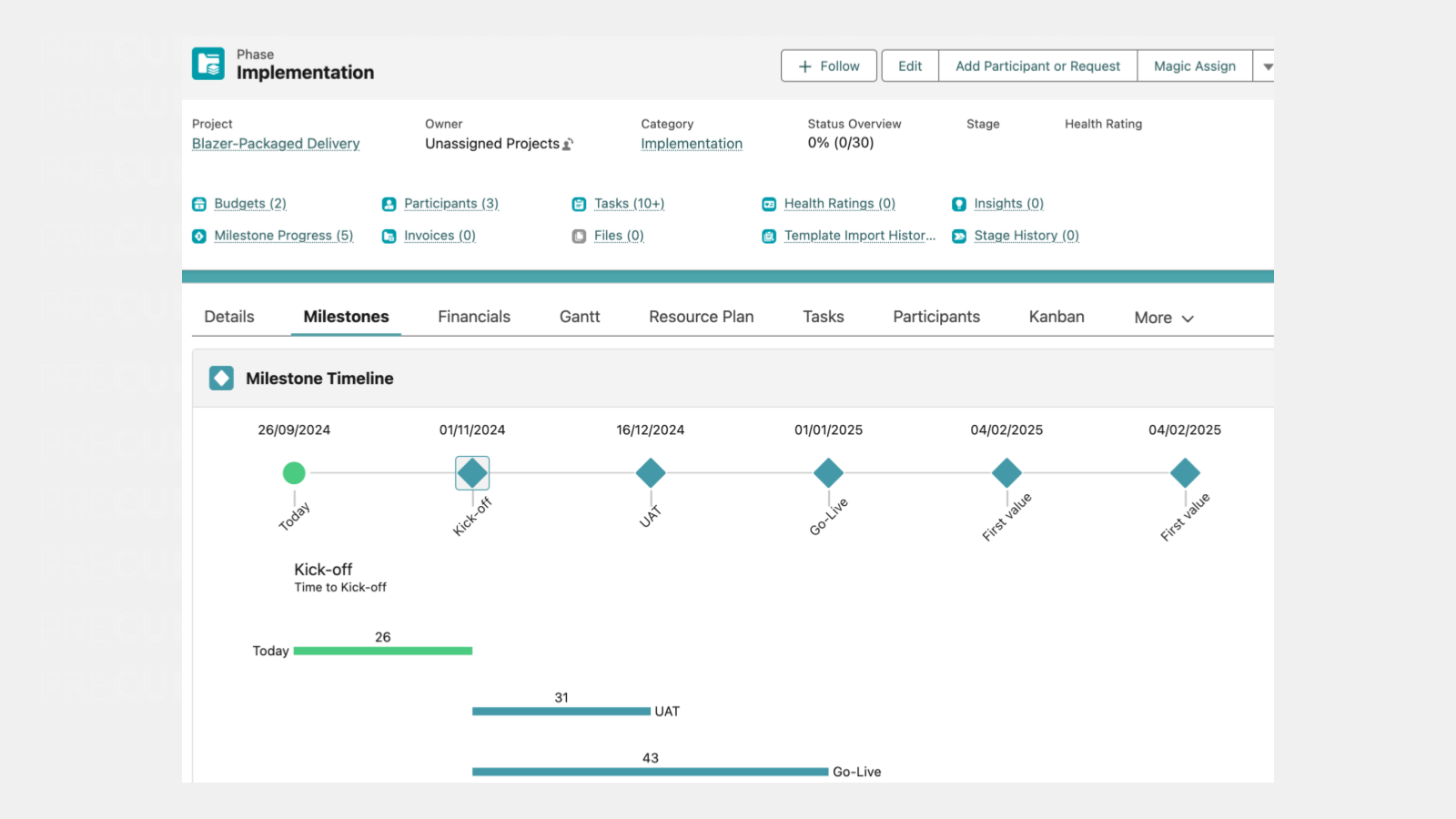Viewport: 1456px width, 819px height.
Task: Click the Health Ratings icon
Action: tap(769, 204)
